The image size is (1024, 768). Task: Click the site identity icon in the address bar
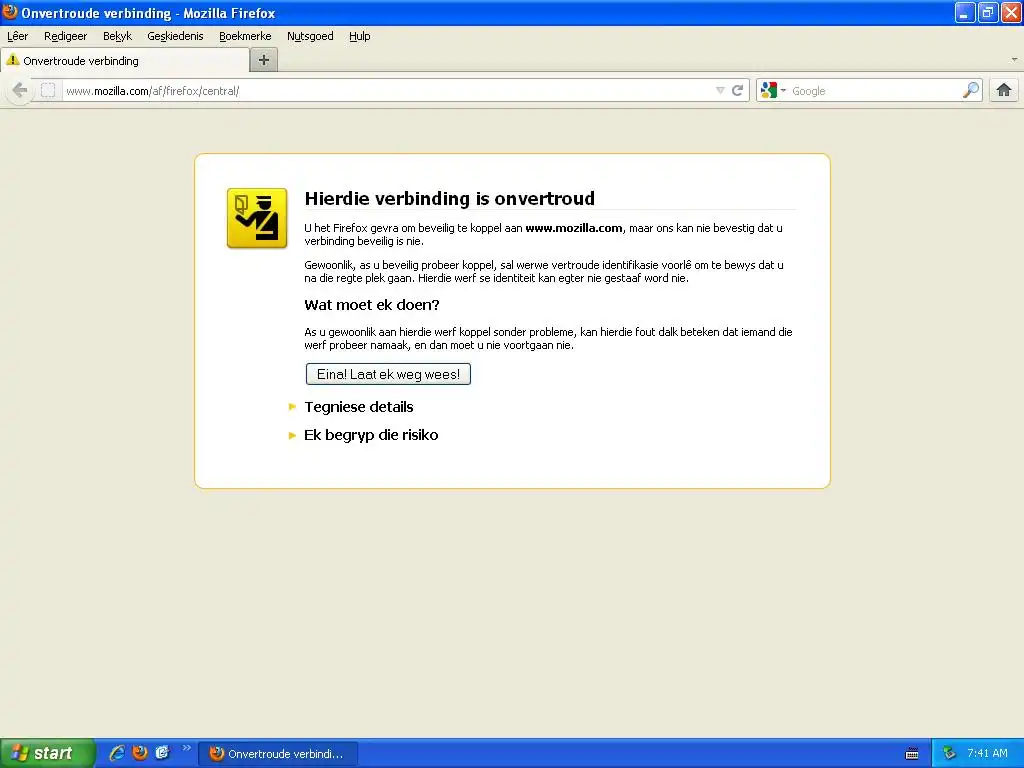tap(48, 90)
